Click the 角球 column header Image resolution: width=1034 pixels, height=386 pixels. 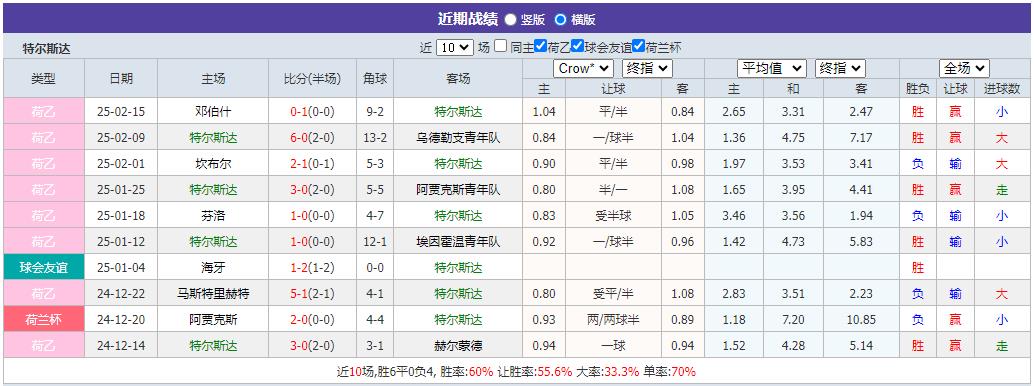[x=375, y=79]
